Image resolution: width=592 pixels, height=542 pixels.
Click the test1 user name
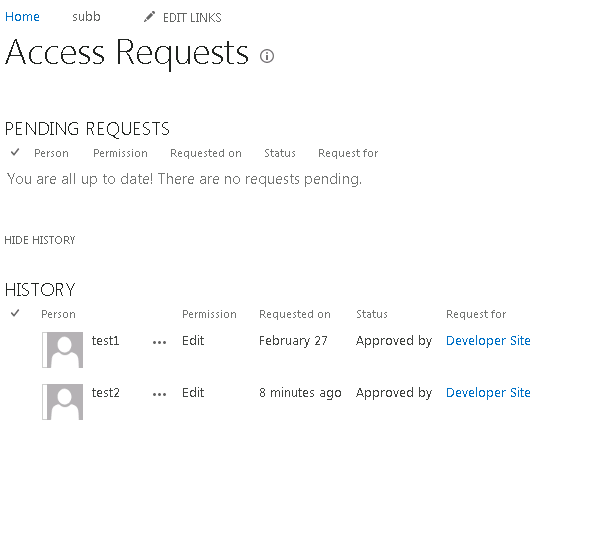point(105,340)
